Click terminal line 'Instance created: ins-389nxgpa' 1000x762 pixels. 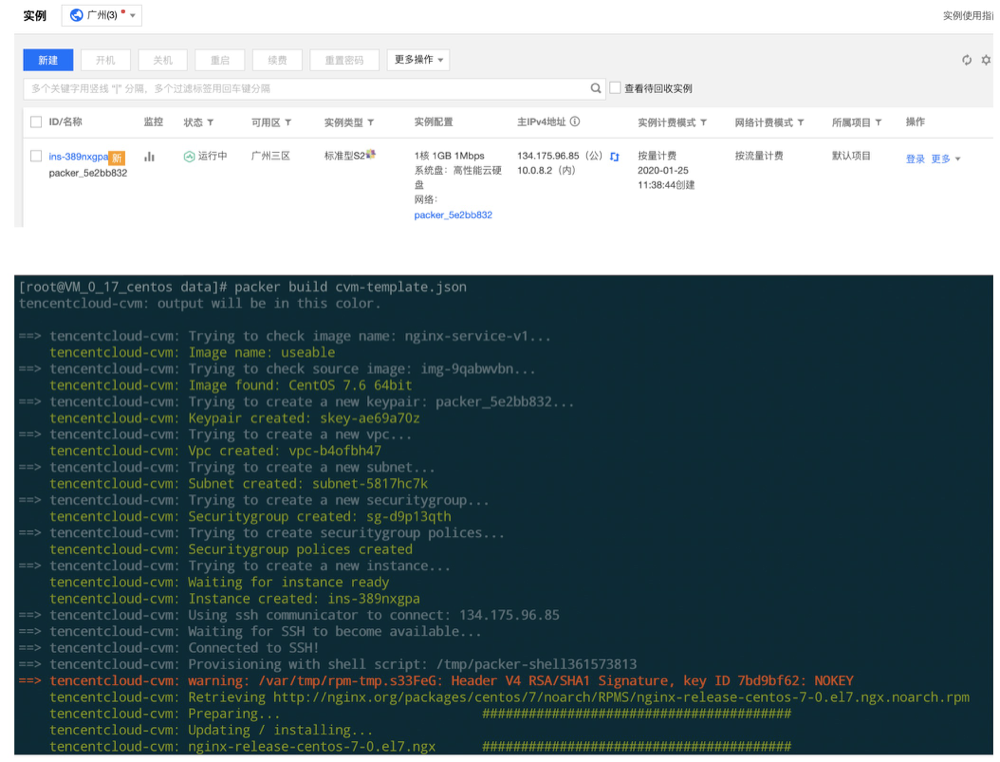[x=235, y=599]
